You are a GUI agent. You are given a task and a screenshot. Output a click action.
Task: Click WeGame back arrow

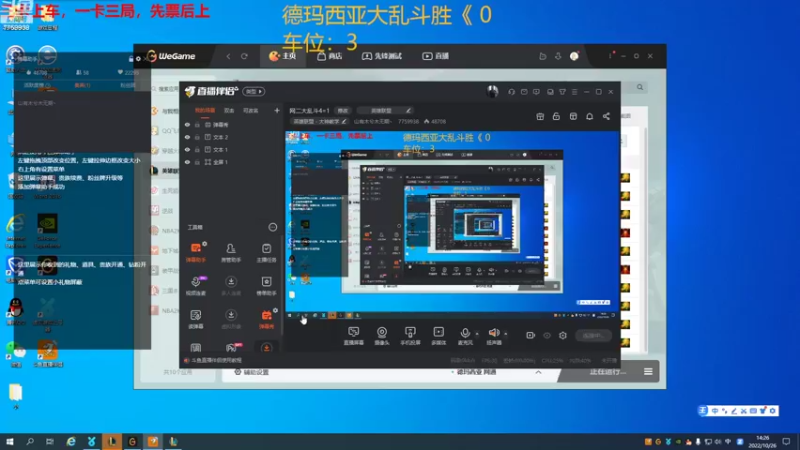click(228, 56)
